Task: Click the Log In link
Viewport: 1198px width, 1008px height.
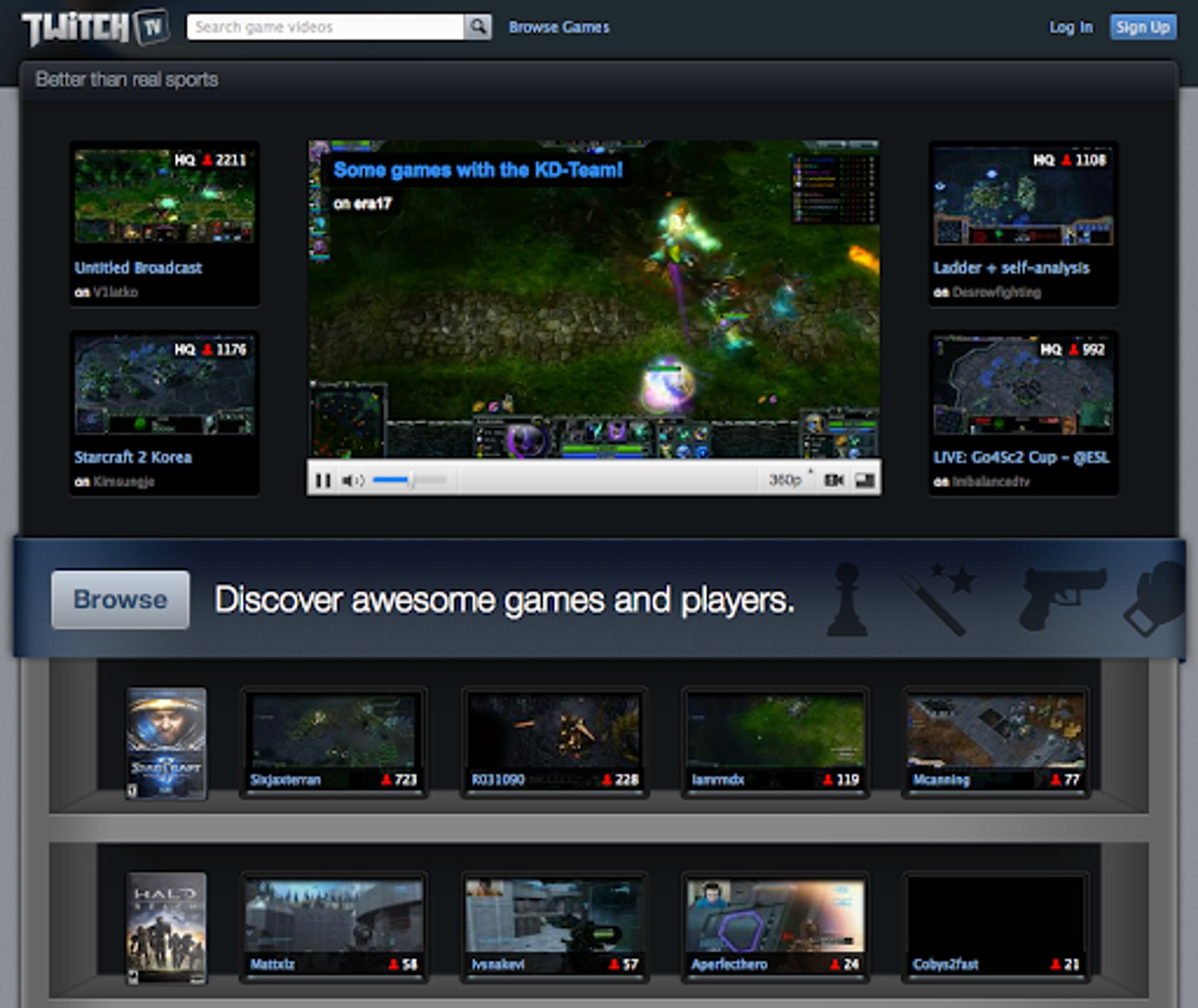Action: [1070, 27]
